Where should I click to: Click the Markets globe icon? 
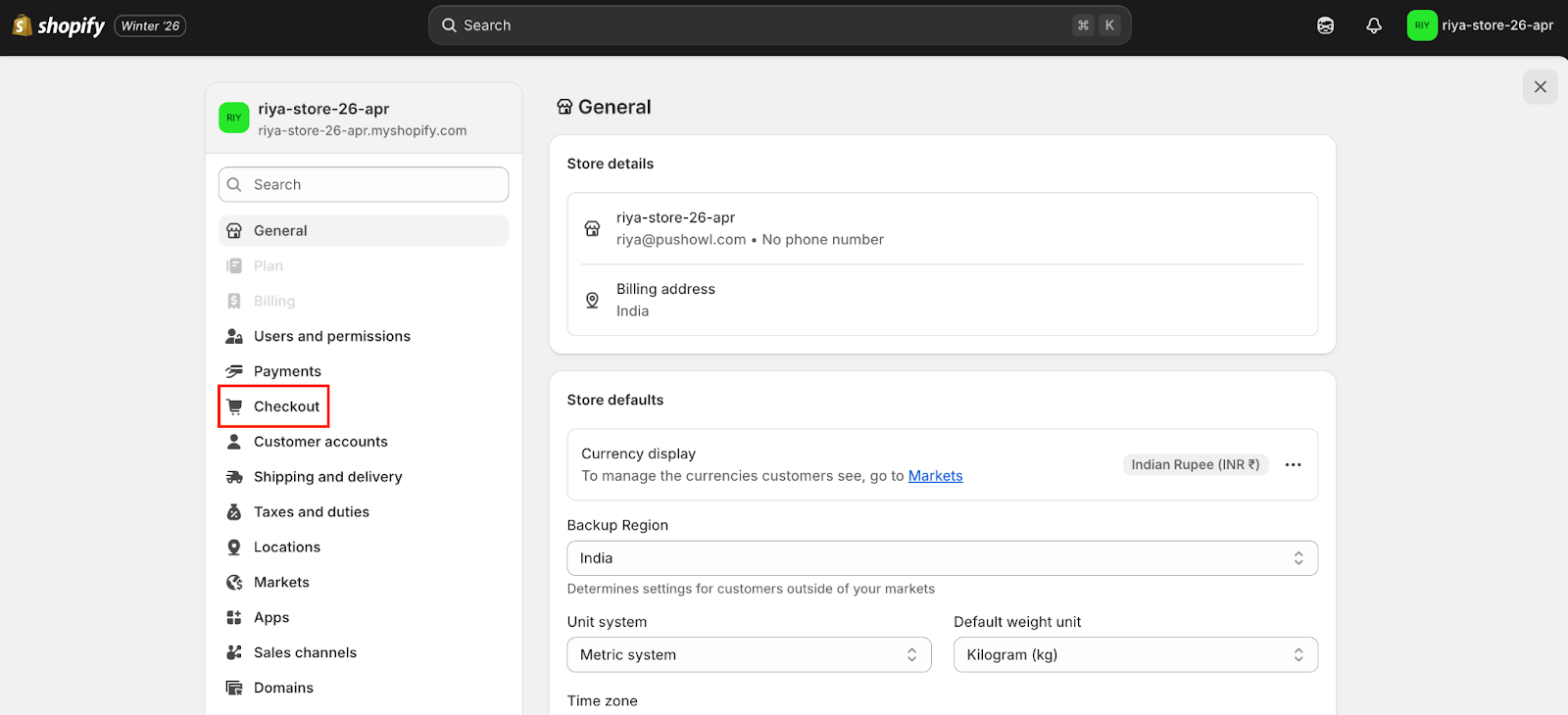coord(234,583)
